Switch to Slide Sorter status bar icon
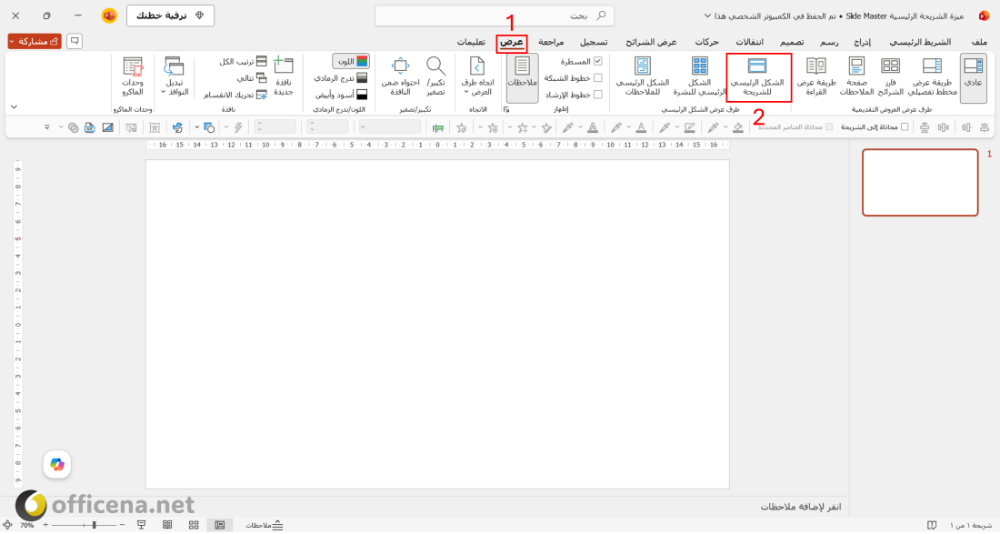 [194, 525]
